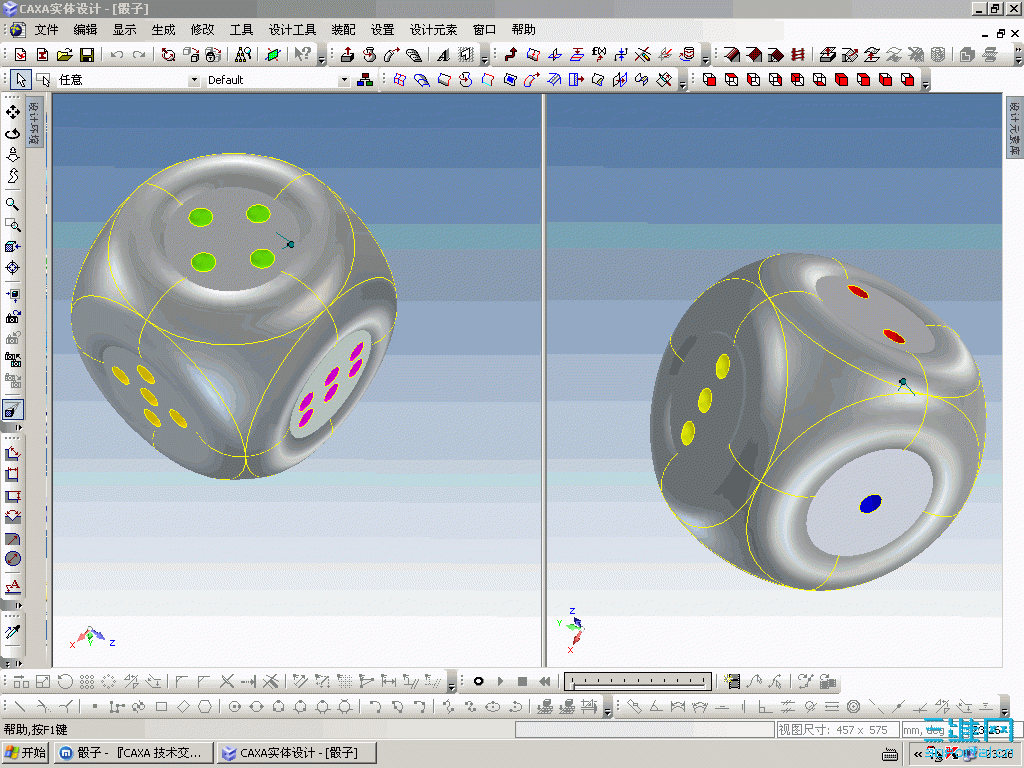This screenshot has width=1024, height=768.
Task: Select the zoom magnifier tool
Action: click(12, 204)
